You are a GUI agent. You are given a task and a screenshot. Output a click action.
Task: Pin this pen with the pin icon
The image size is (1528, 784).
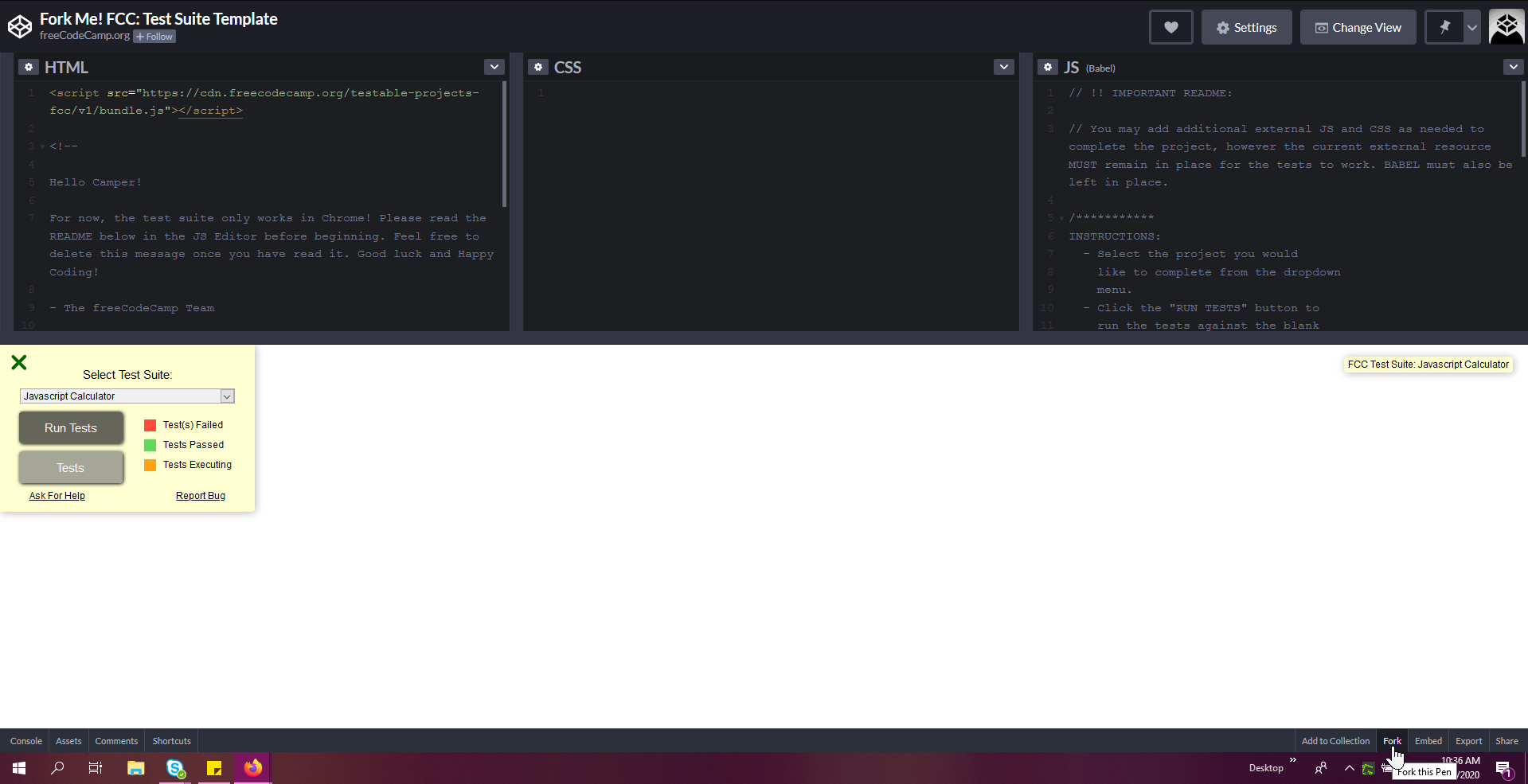coord(1444,27)
